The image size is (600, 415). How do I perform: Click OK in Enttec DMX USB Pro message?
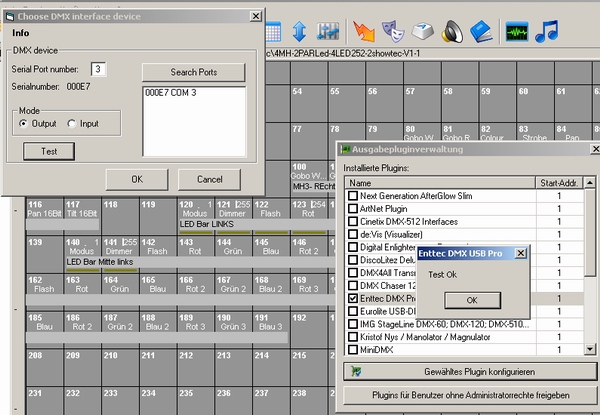(472, 300)
